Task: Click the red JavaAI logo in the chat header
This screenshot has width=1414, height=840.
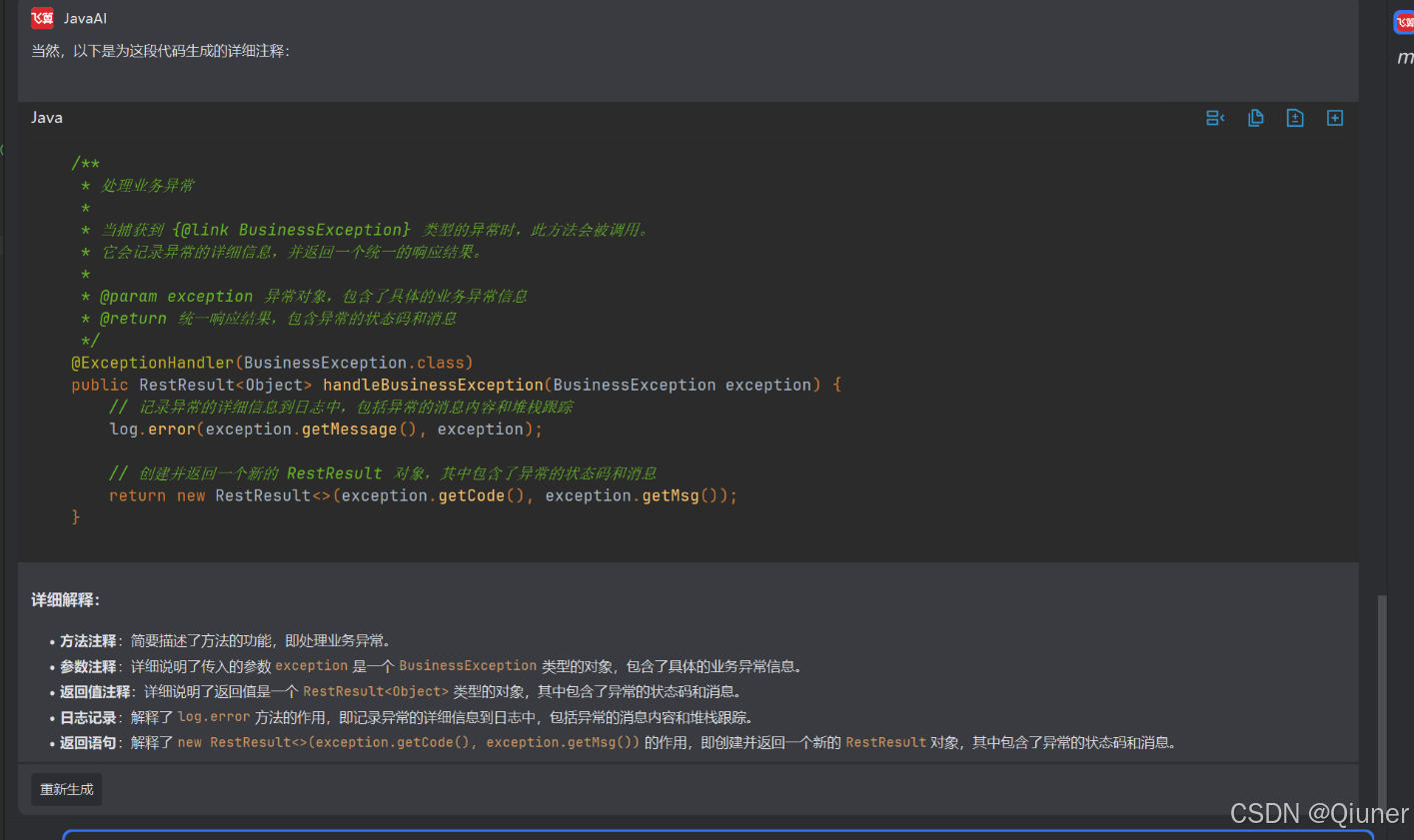Action: point(41,18)
